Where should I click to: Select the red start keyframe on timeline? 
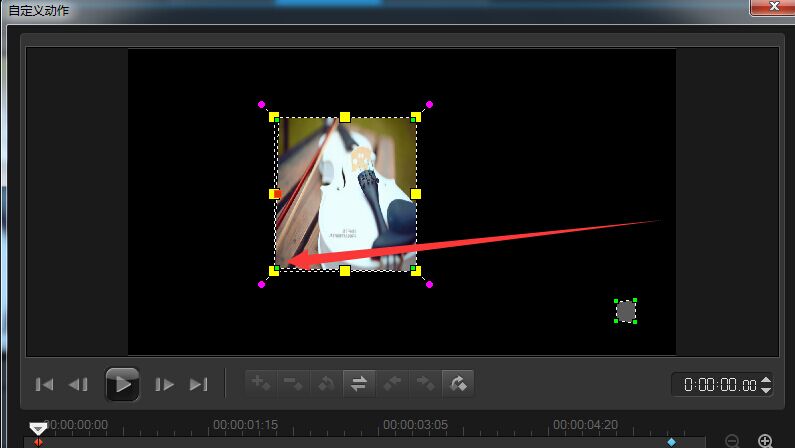pos(38,443)
